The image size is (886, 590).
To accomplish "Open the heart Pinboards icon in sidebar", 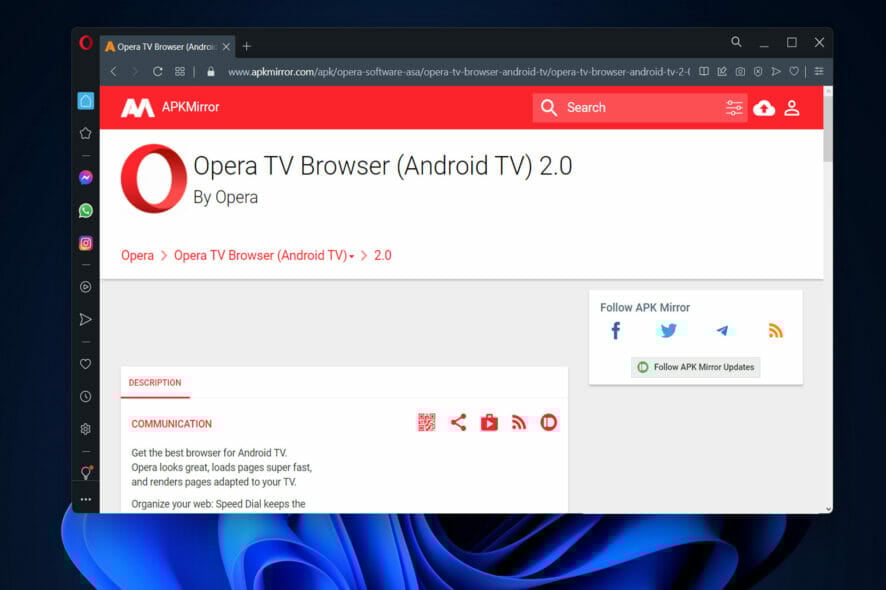I will click(85, 364).
